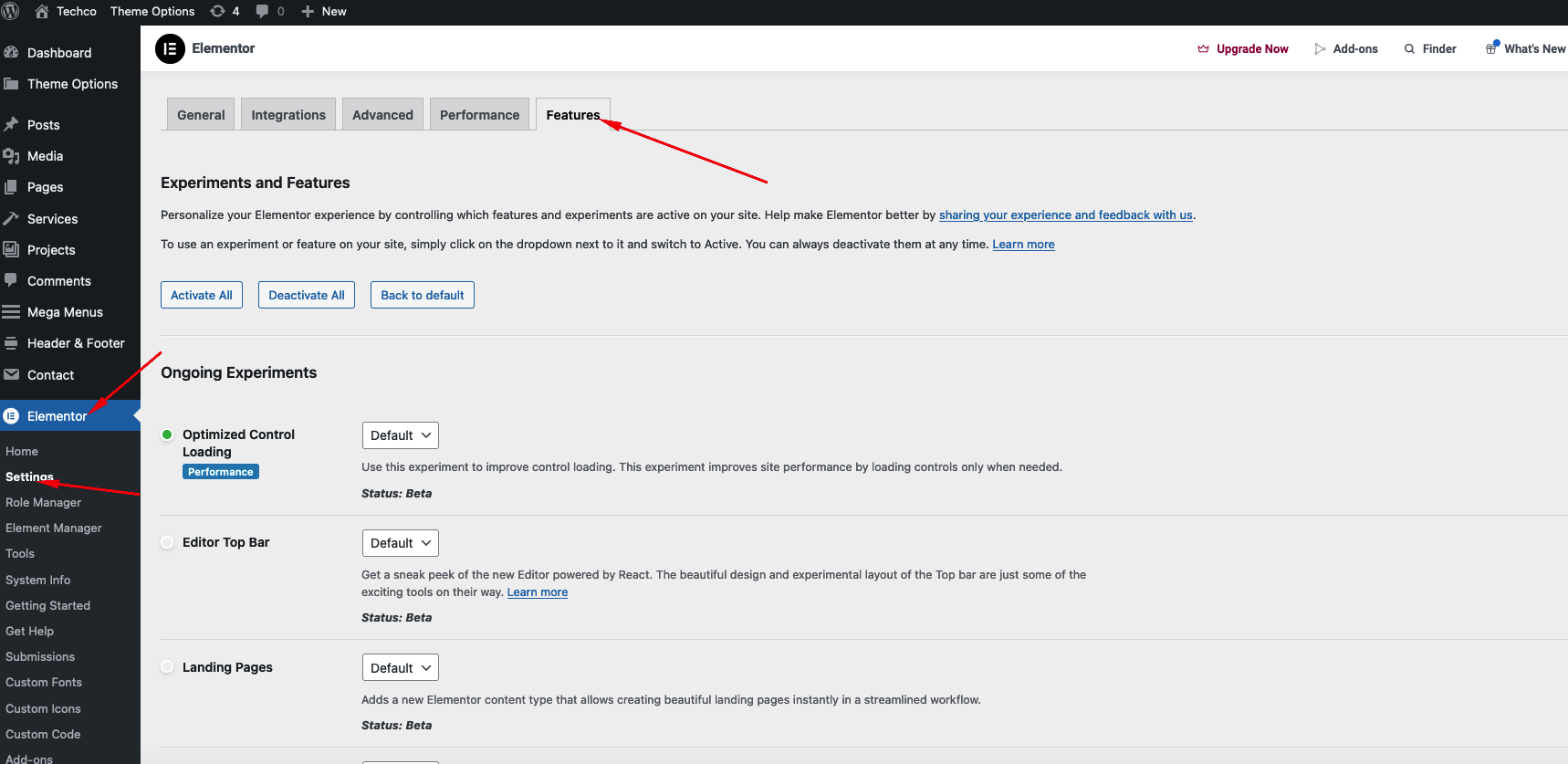
Task: Open the Optimized Control Loading dropdown
Action: click(x=400, y=435)
